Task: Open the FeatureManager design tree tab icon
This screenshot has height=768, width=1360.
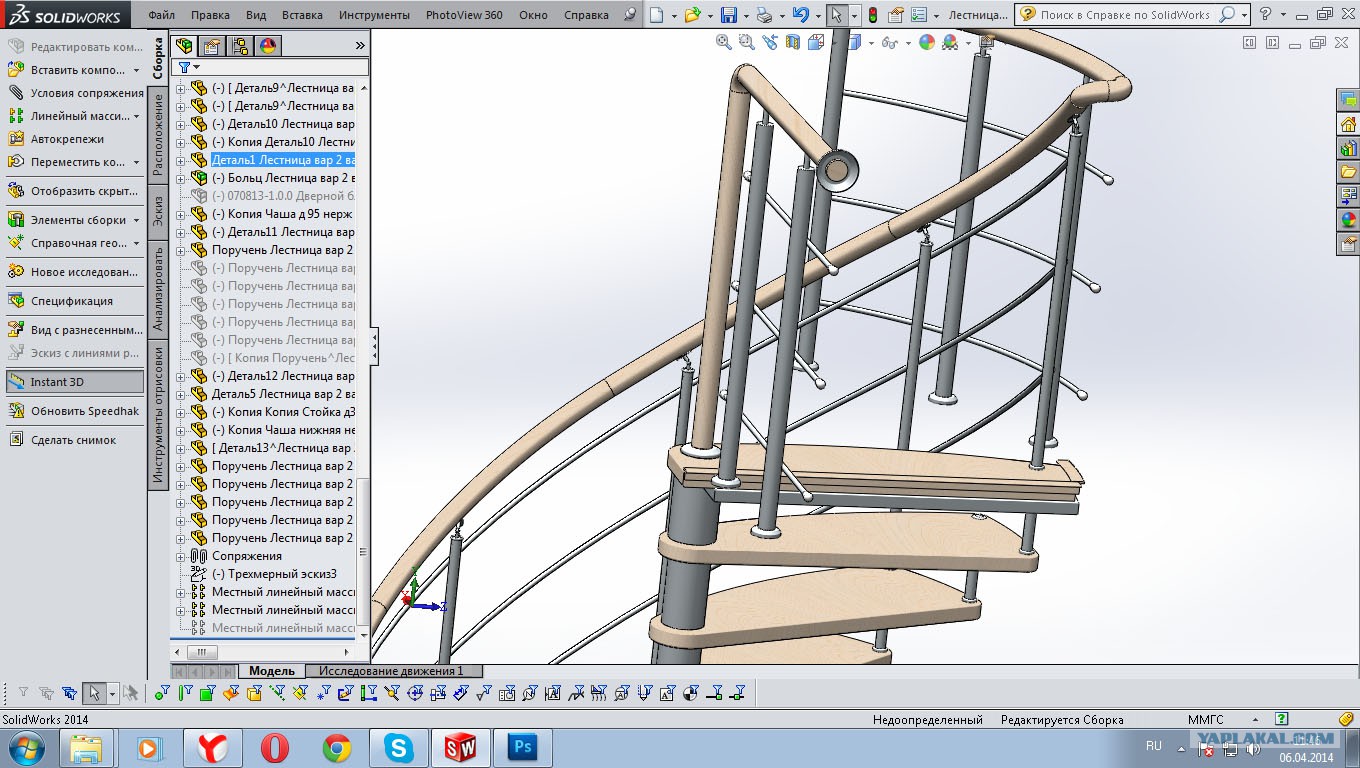Action: point(184,46)
